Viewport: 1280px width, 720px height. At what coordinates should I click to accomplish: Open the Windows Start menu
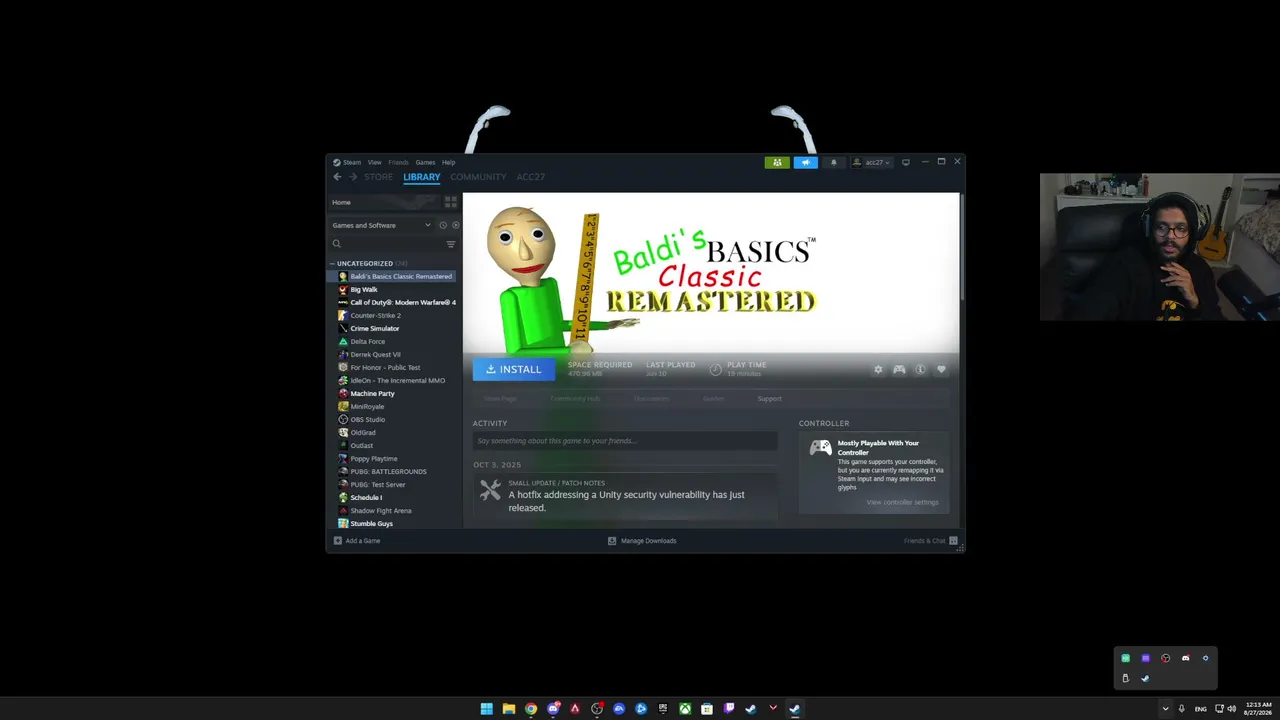click(x=486, y=709)
